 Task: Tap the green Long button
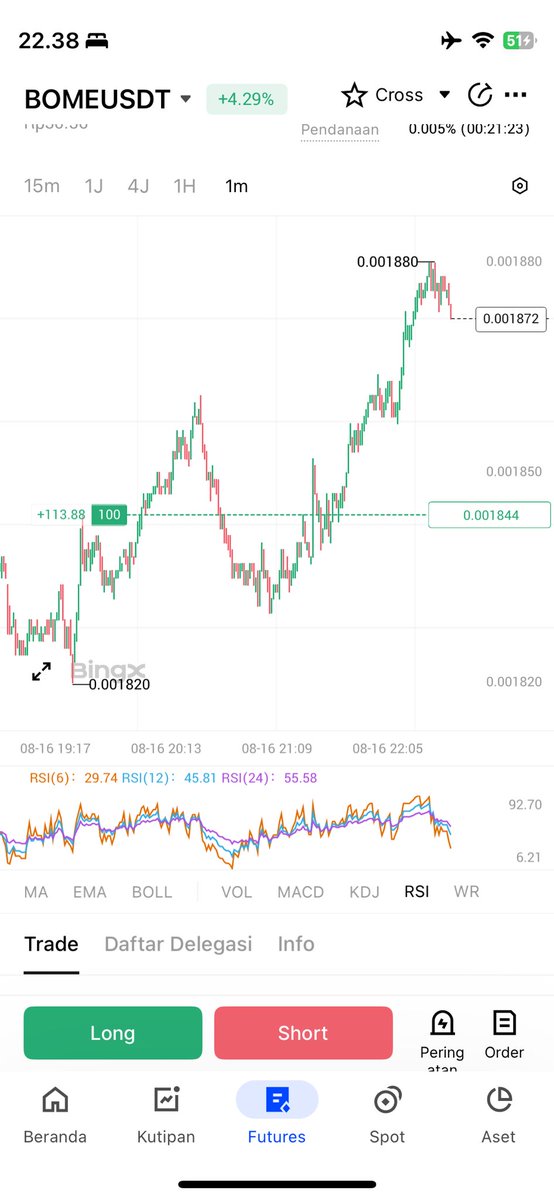tap(113, 1033)
